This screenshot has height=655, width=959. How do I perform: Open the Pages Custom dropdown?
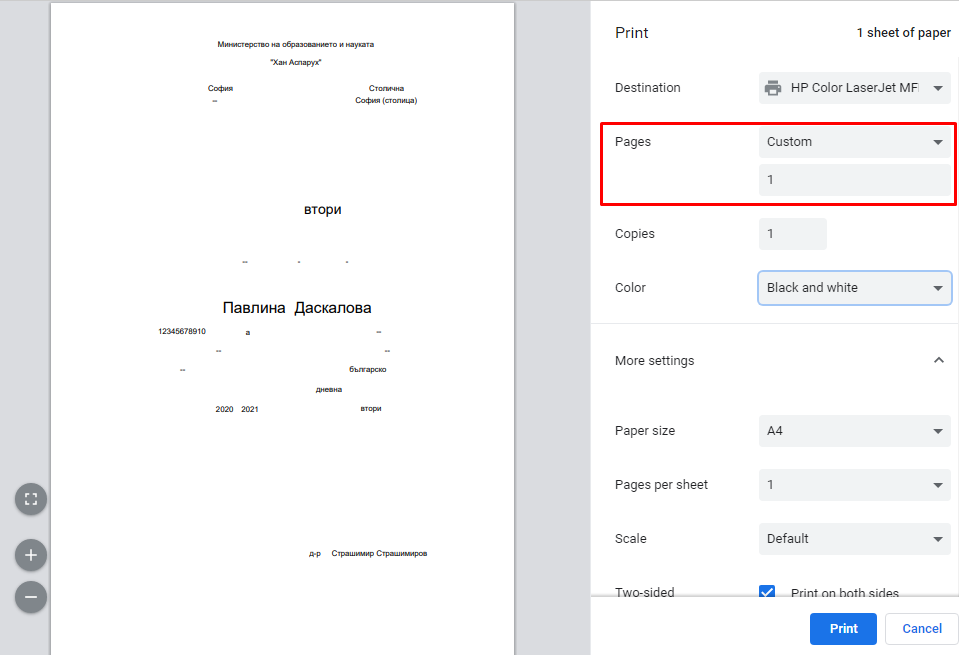coord(854,142)
